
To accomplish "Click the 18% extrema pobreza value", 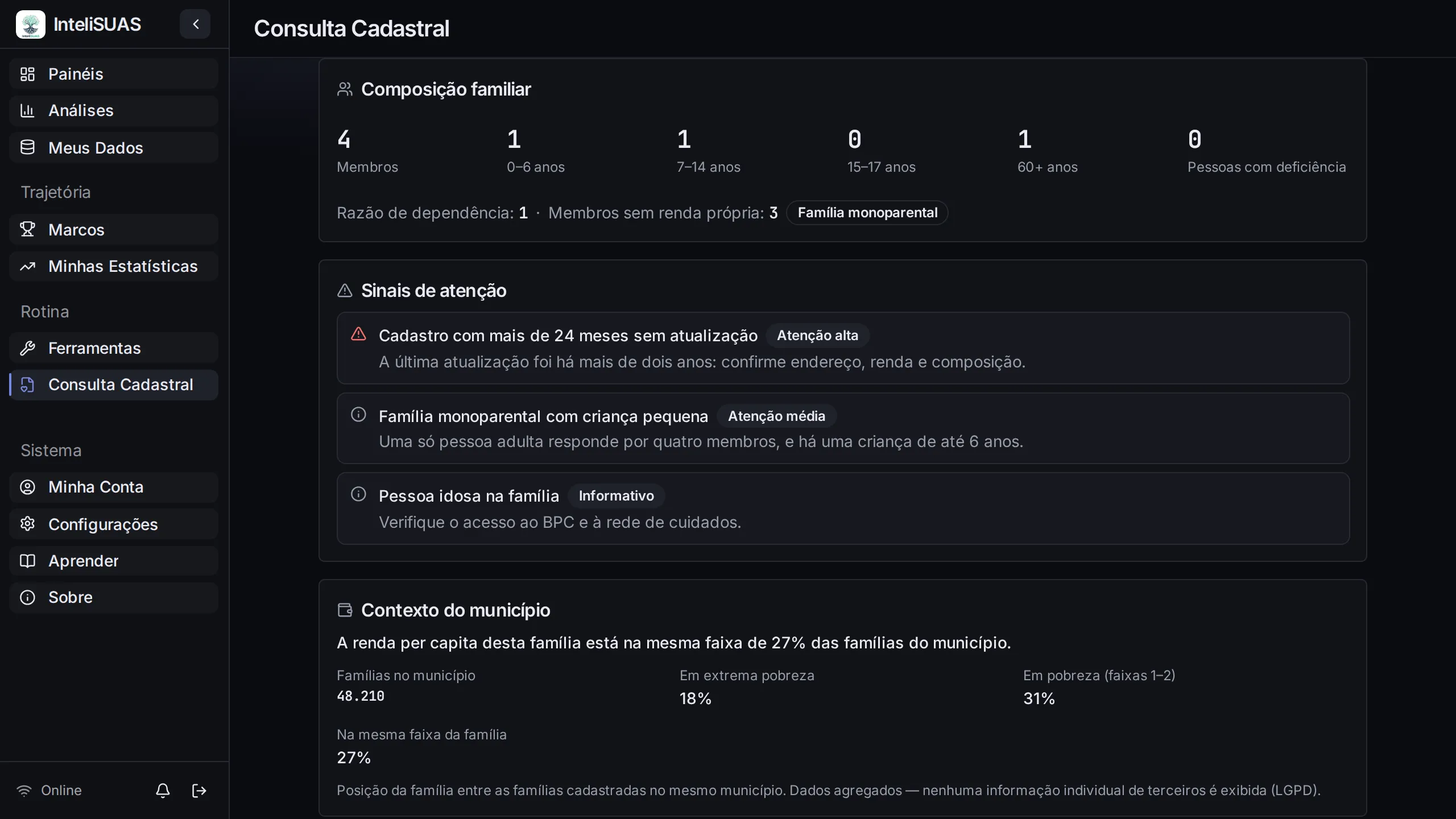I will (696, 698).
